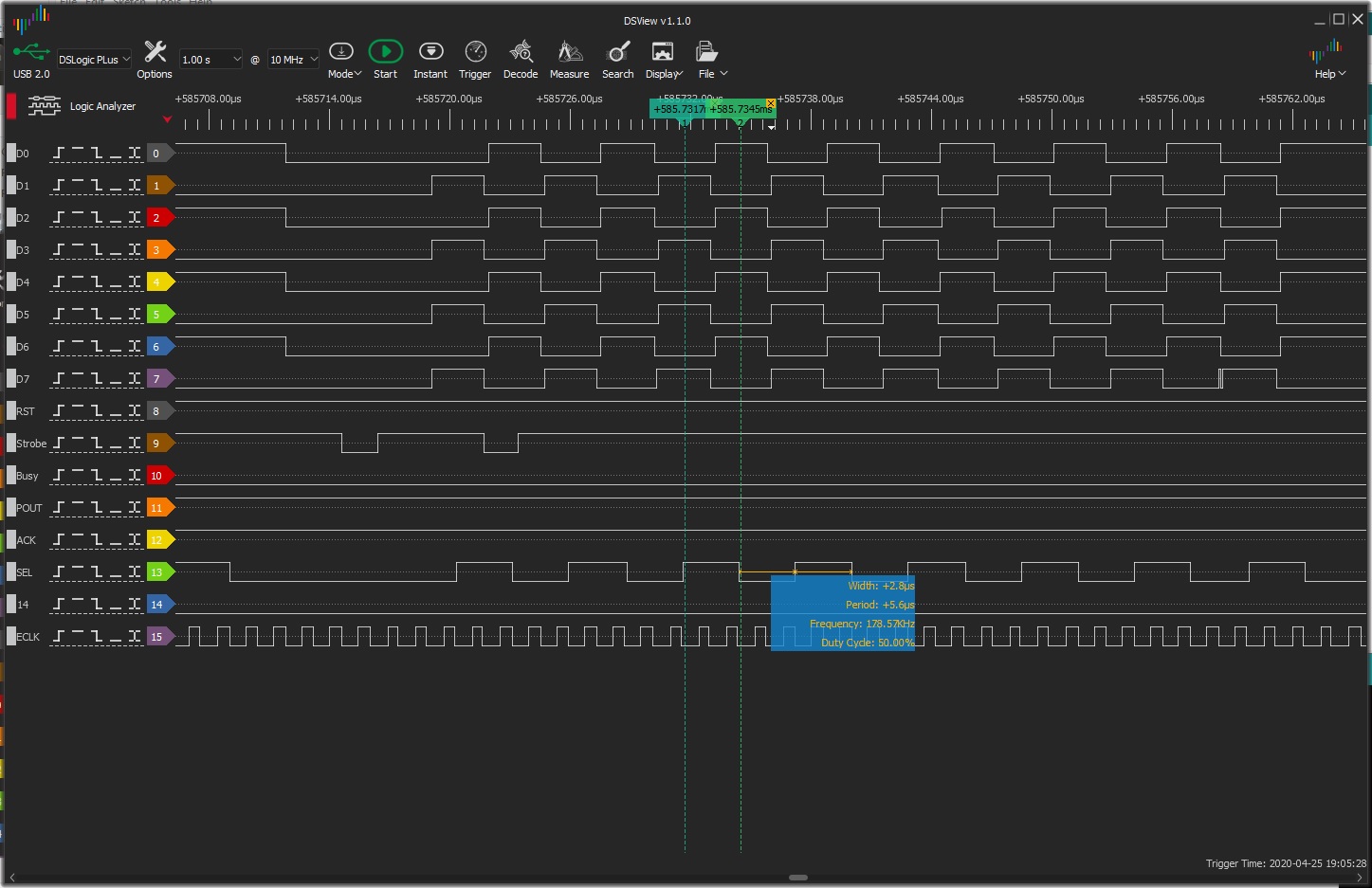Click the Width: +2.8µs measurement
Screen dimensions: 1372x888
click(x=881, y=586)
